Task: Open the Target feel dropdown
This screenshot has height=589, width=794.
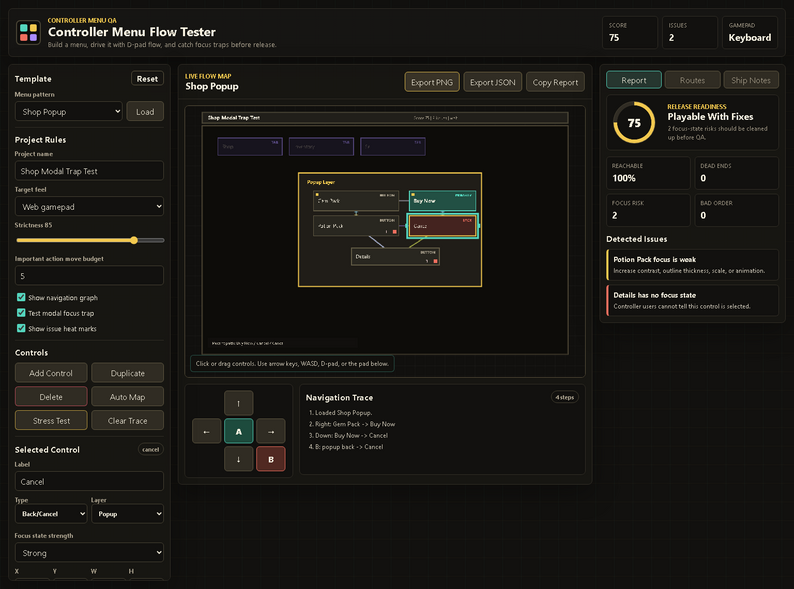Action: [x=89, y=207]
